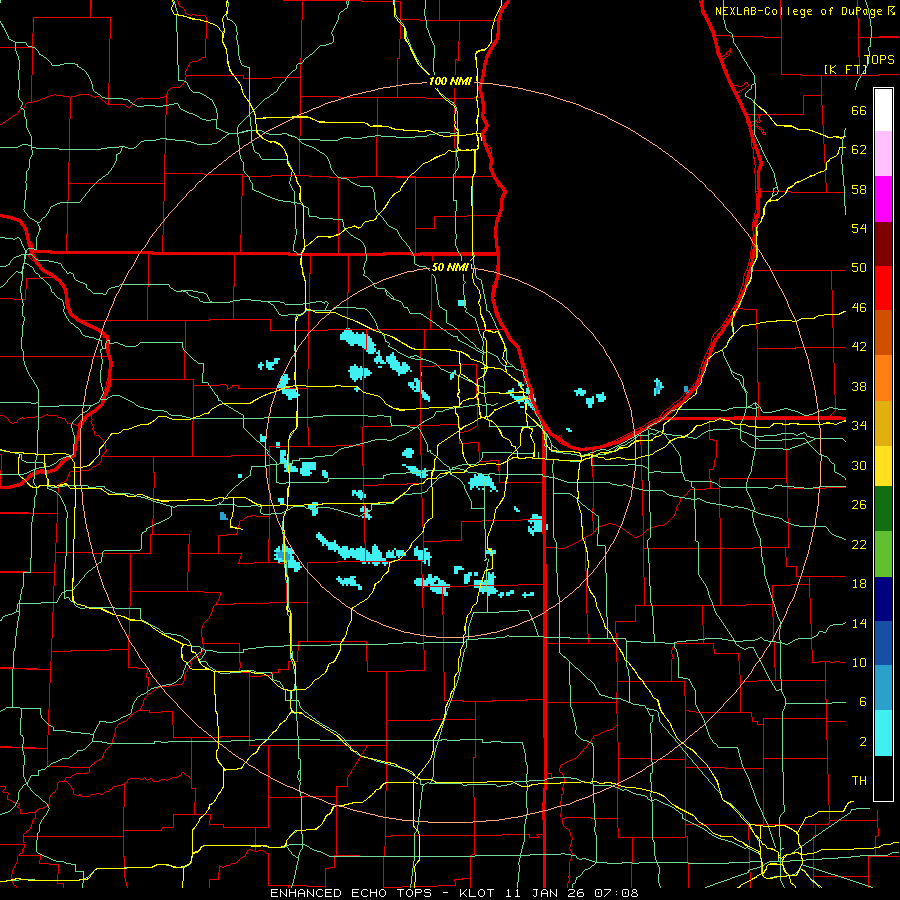The image size is (900, 900).
Task: Click the 100 NMI range ring label
Action: (450, 82)
